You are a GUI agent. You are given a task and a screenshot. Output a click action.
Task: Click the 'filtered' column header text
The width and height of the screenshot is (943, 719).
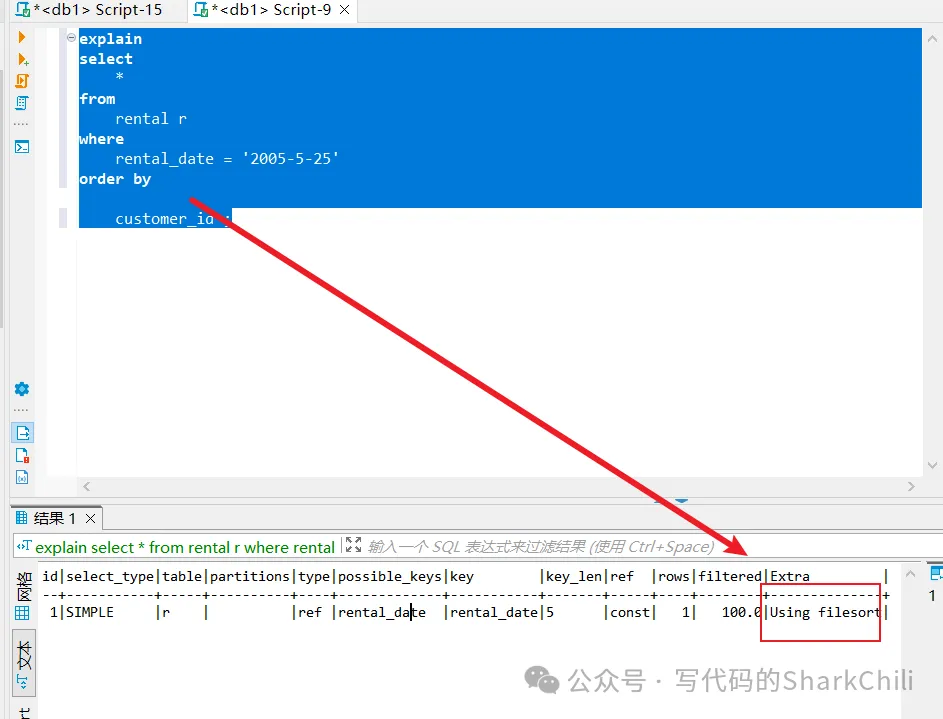click(730, 577)
